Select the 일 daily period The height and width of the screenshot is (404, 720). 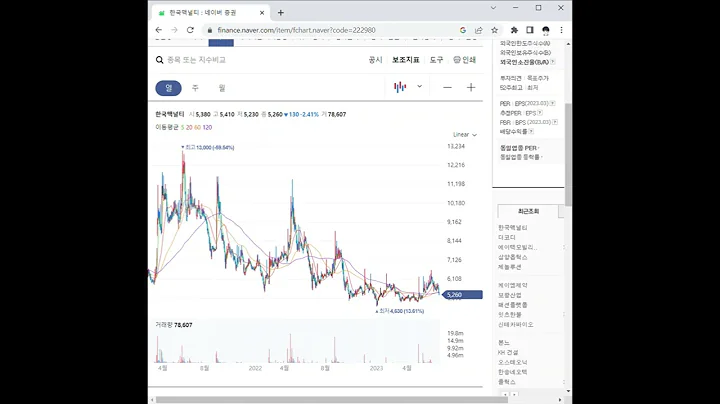pos(169,88)
